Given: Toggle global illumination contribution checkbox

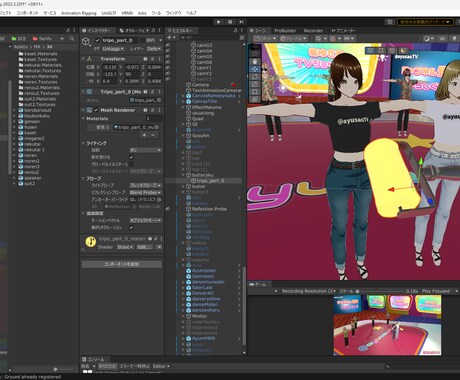Looking at the screenshot, I should [x=131, y=164].
